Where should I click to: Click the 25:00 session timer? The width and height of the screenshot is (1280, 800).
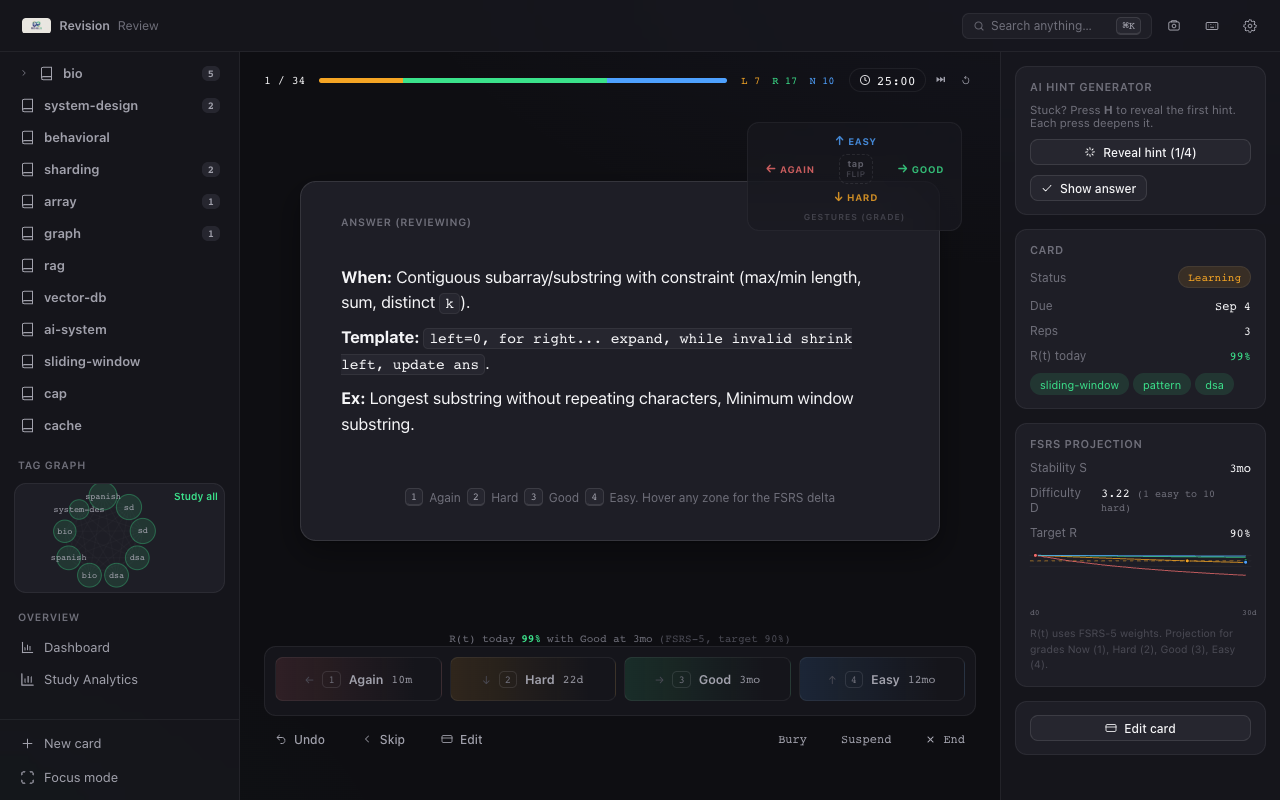tap(887, 81)
